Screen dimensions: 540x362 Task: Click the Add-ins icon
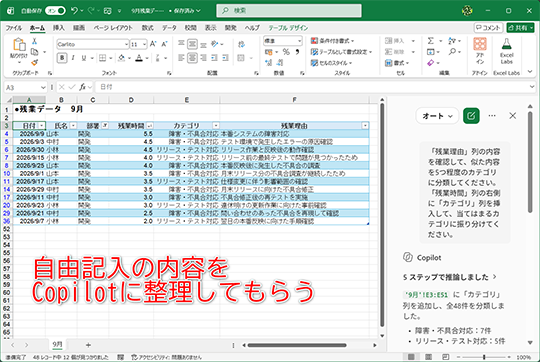[480, 50]
